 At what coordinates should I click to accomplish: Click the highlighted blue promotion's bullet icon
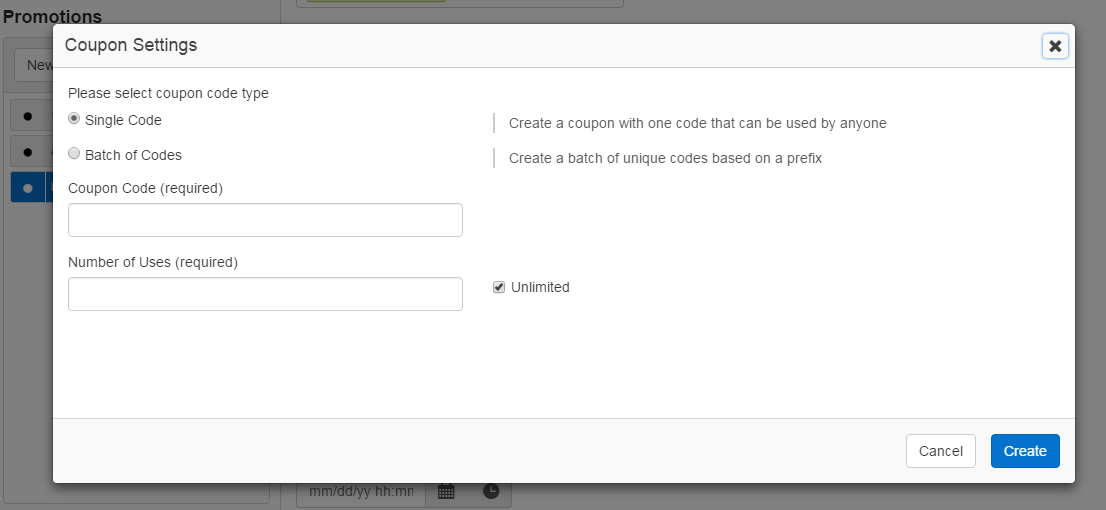[27, 188]
